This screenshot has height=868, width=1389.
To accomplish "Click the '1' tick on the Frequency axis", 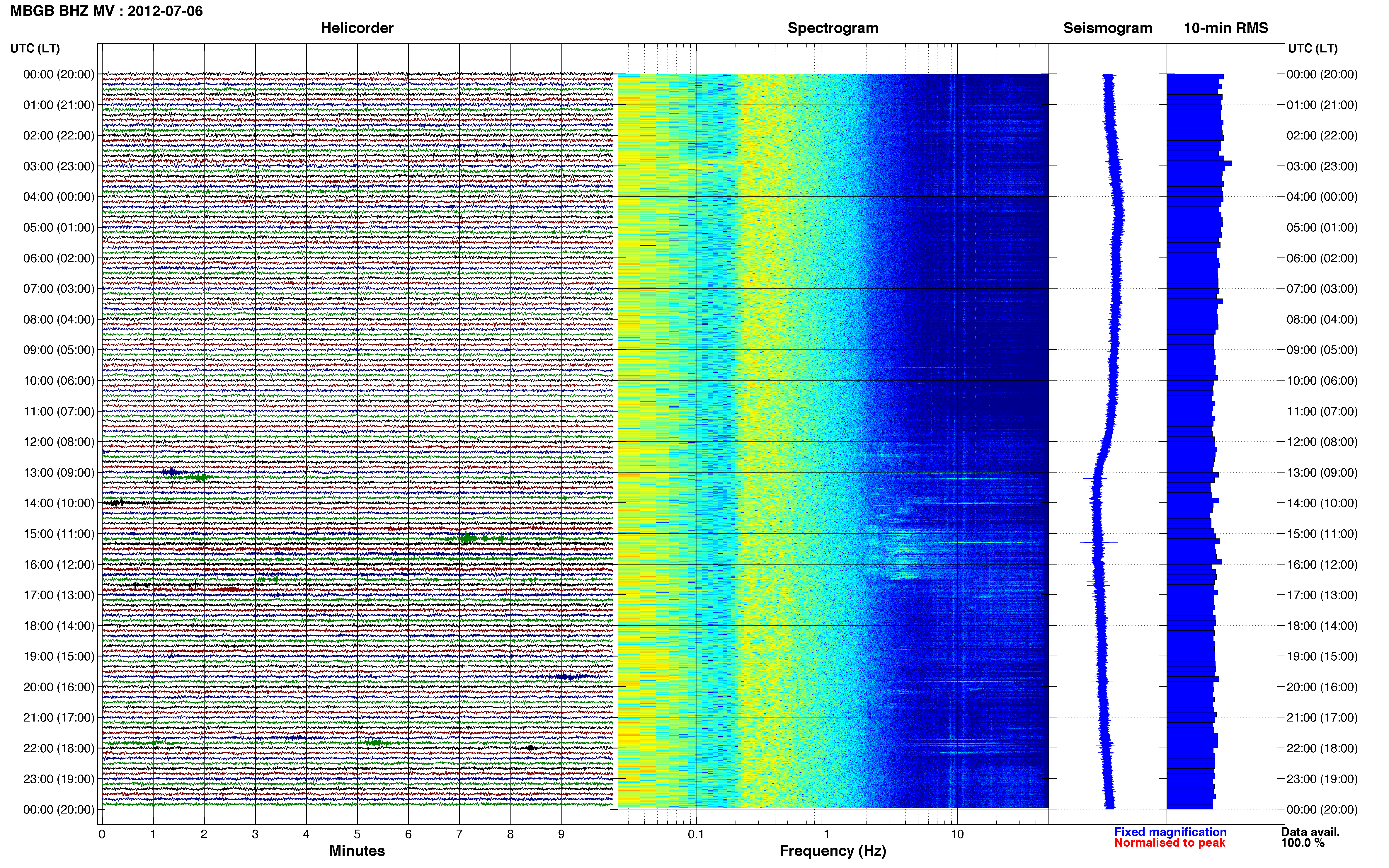I will click(827, 835).
